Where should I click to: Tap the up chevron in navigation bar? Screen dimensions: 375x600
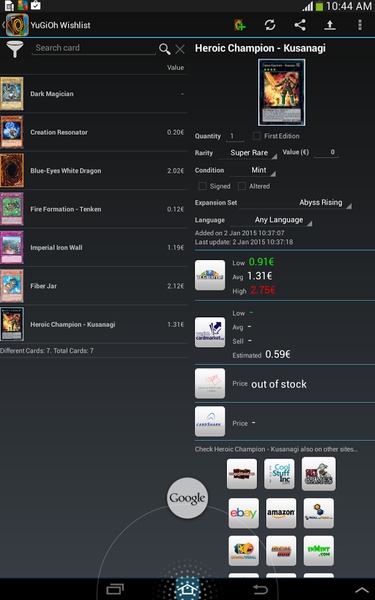pos(361,591)
